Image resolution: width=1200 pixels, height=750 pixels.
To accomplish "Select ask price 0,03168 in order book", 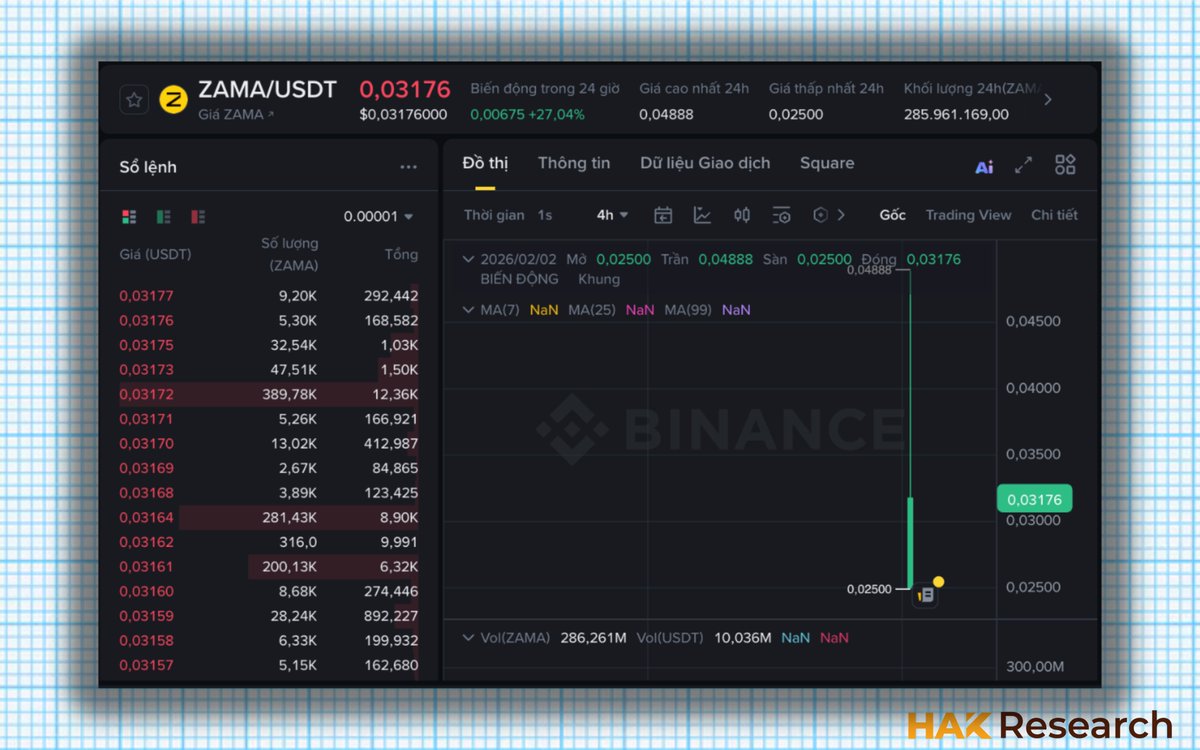I will (x=146, y=493).
